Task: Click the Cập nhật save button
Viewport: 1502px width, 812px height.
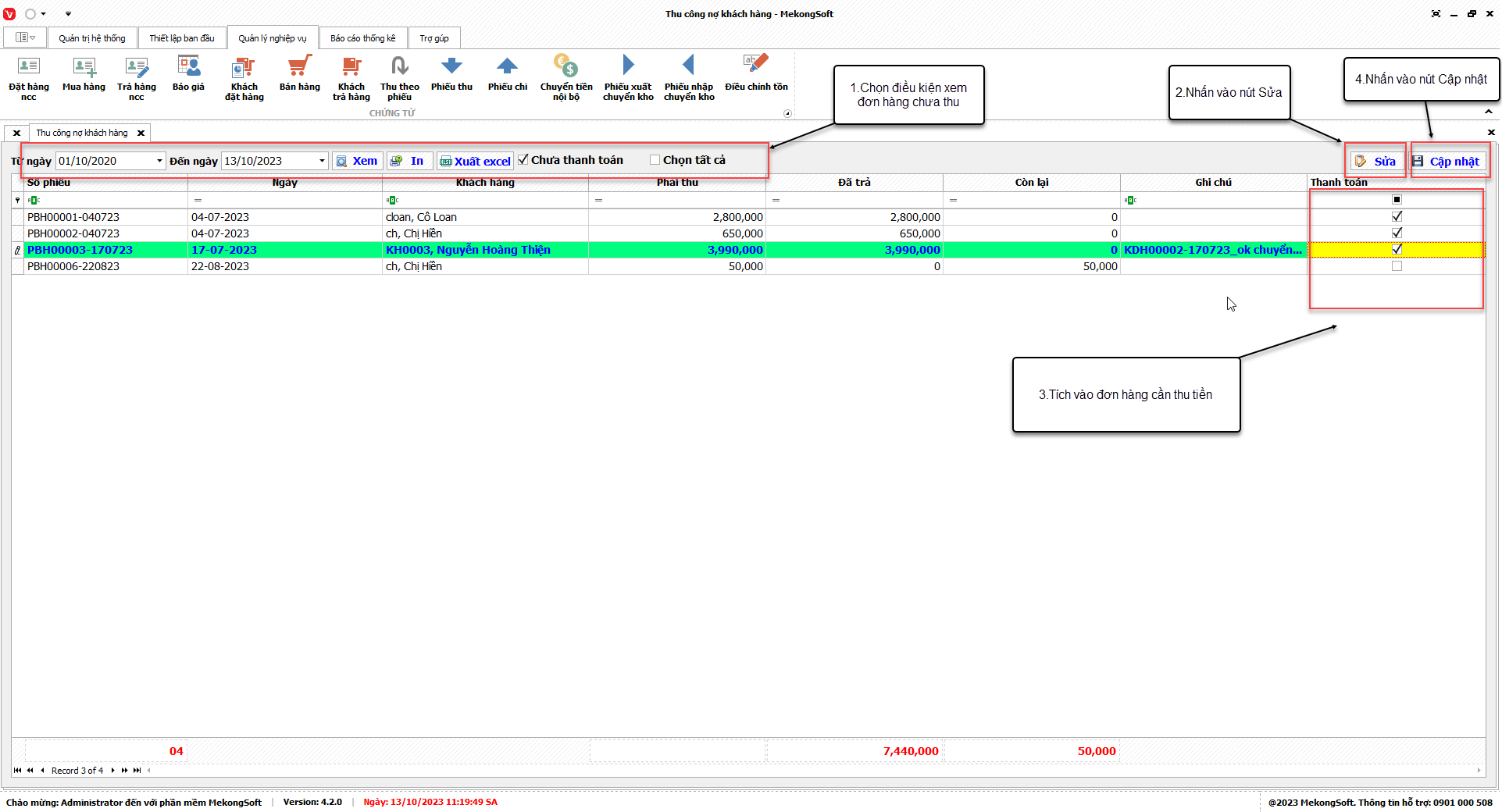Action: point(1446,161)
